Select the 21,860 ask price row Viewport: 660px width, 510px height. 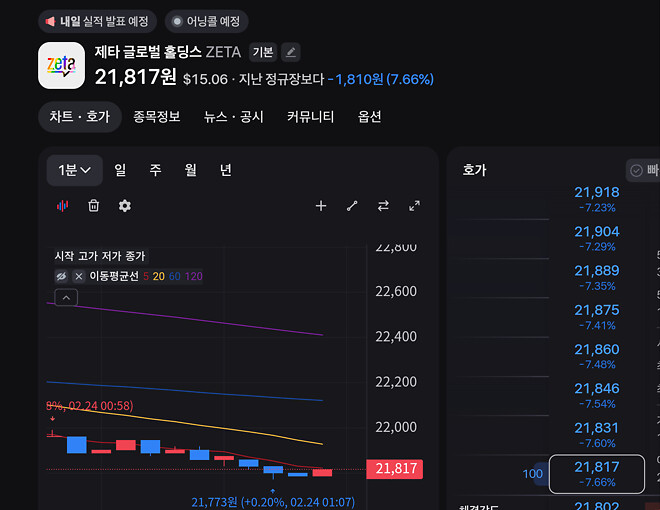597,356
